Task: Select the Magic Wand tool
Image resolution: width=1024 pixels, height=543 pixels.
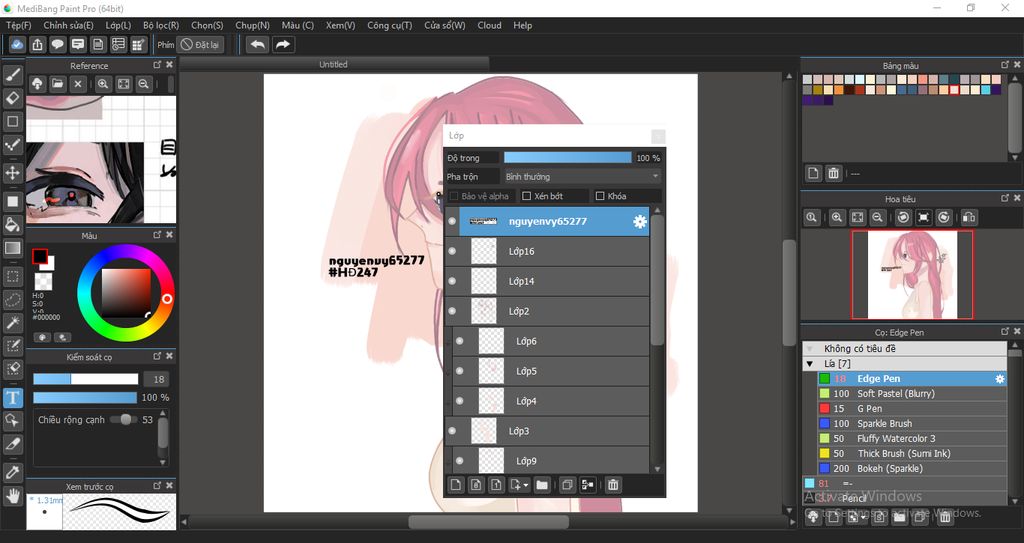Action: (x=12, y=322)
